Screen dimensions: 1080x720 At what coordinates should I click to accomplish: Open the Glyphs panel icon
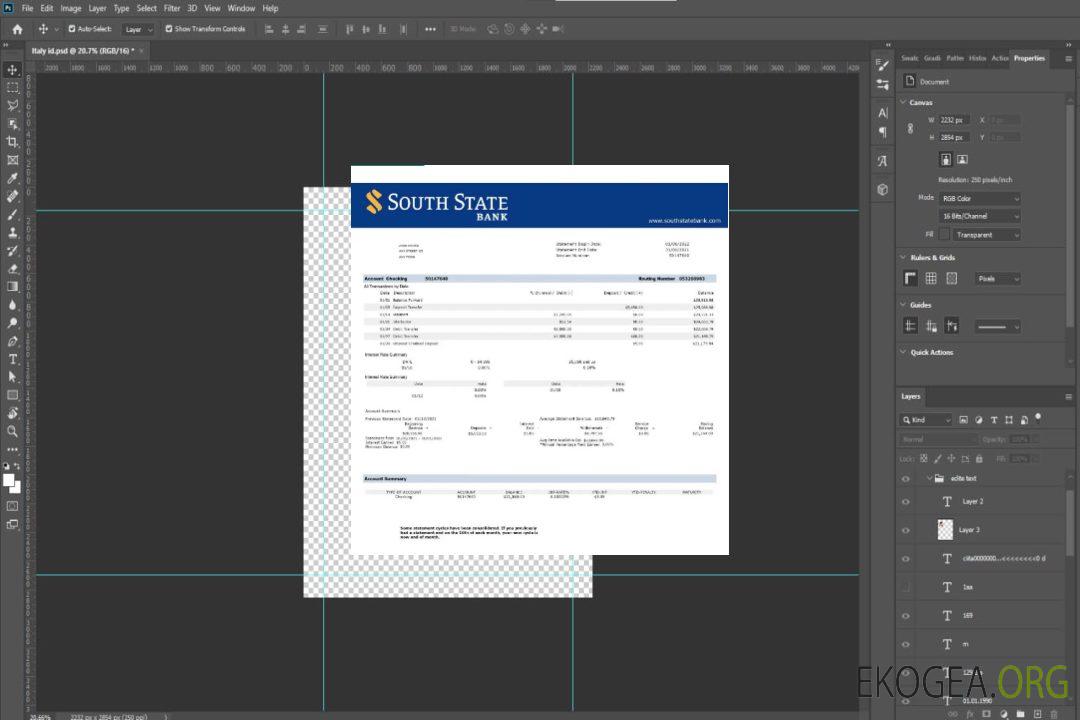click(x=883, y=161)
